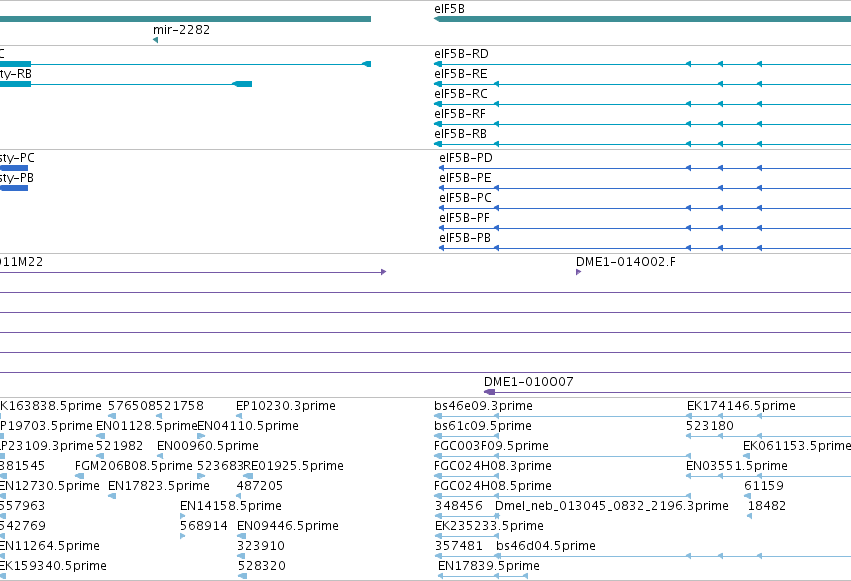Select protein eIF5B-PE
This screenshot has height=581, width=851.
[x=465, y=178]
